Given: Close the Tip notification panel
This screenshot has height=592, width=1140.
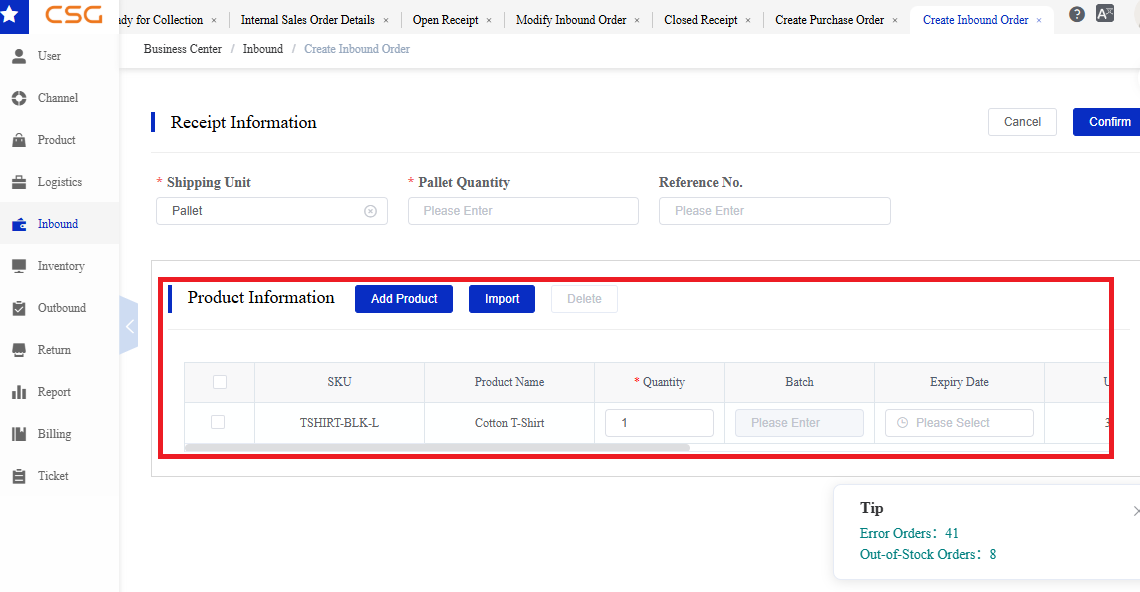Looking at the screenshot, I should pos(1136,511).
